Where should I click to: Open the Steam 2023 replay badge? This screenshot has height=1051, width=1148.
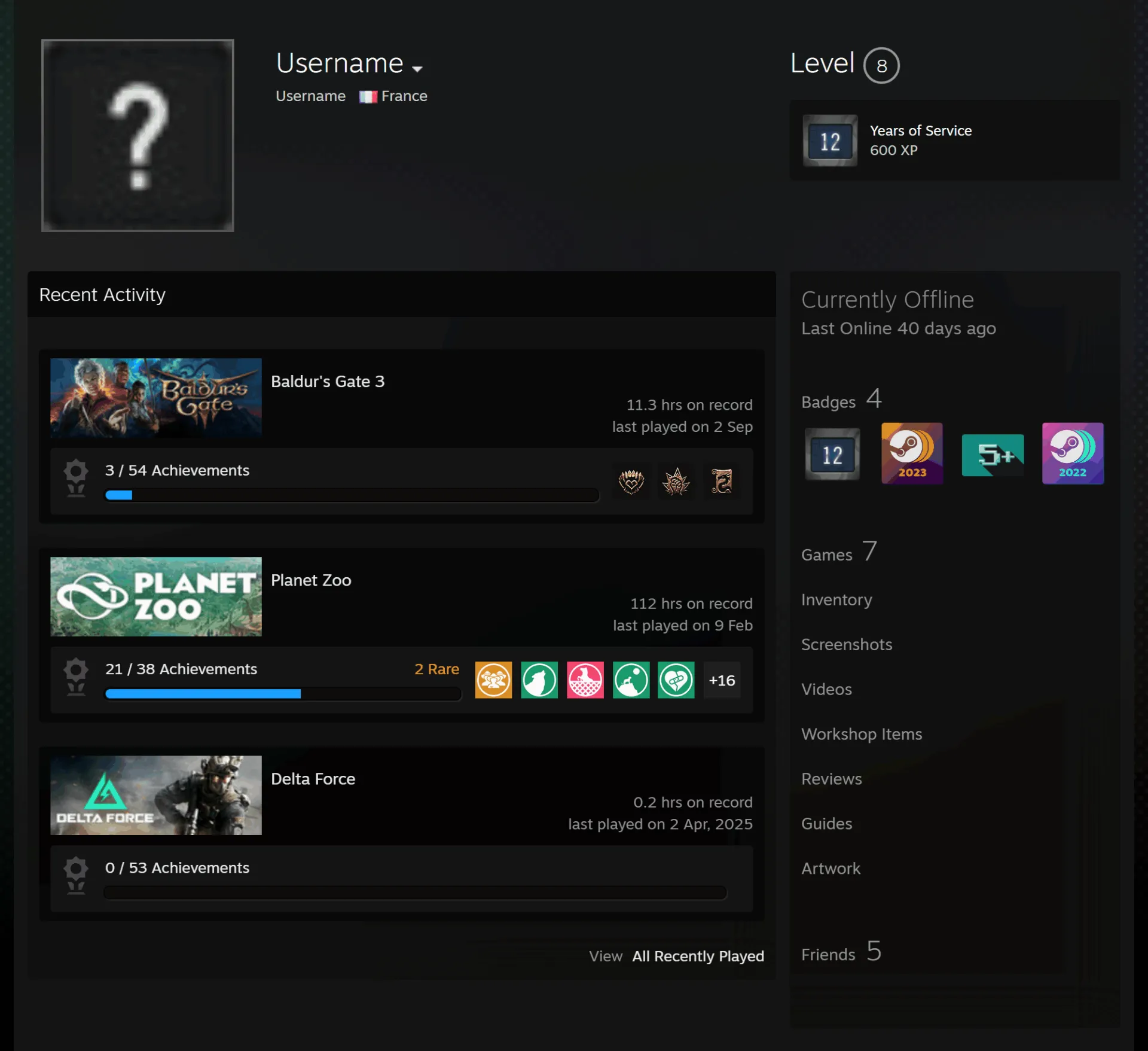click(912, 453)
